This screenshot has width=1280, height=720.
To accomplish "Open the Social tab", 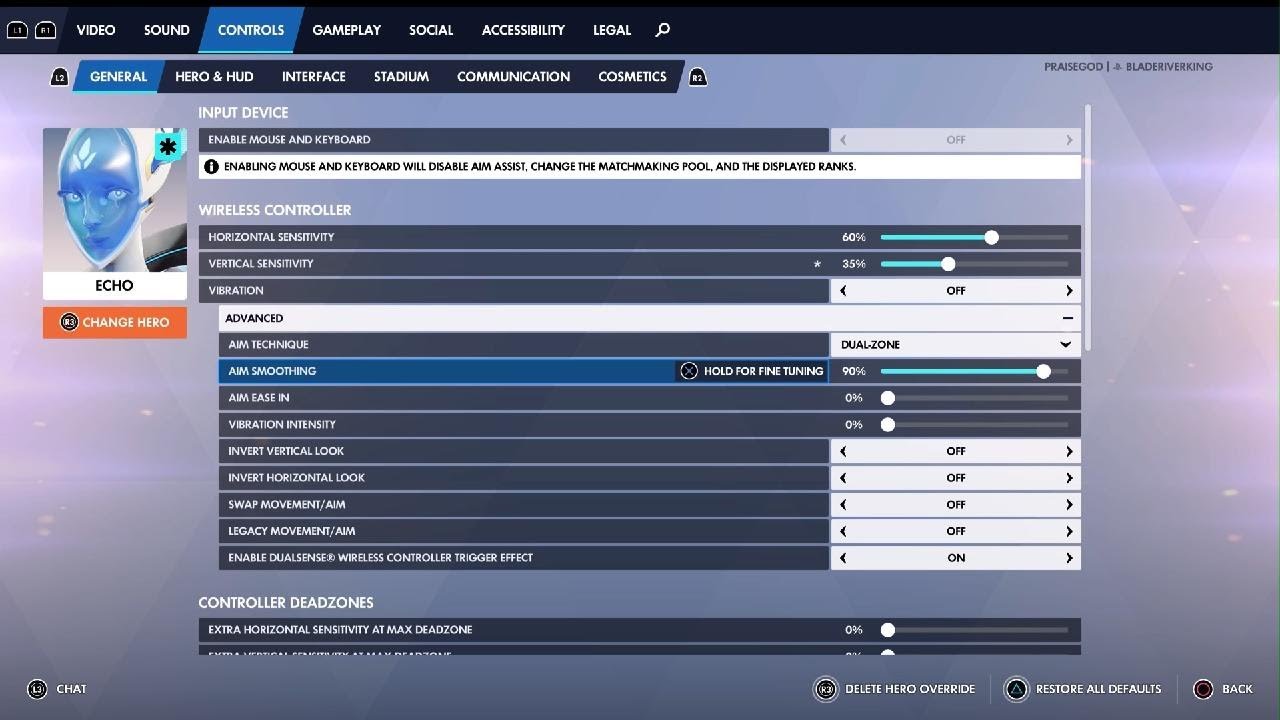I will tap(431, 30).
